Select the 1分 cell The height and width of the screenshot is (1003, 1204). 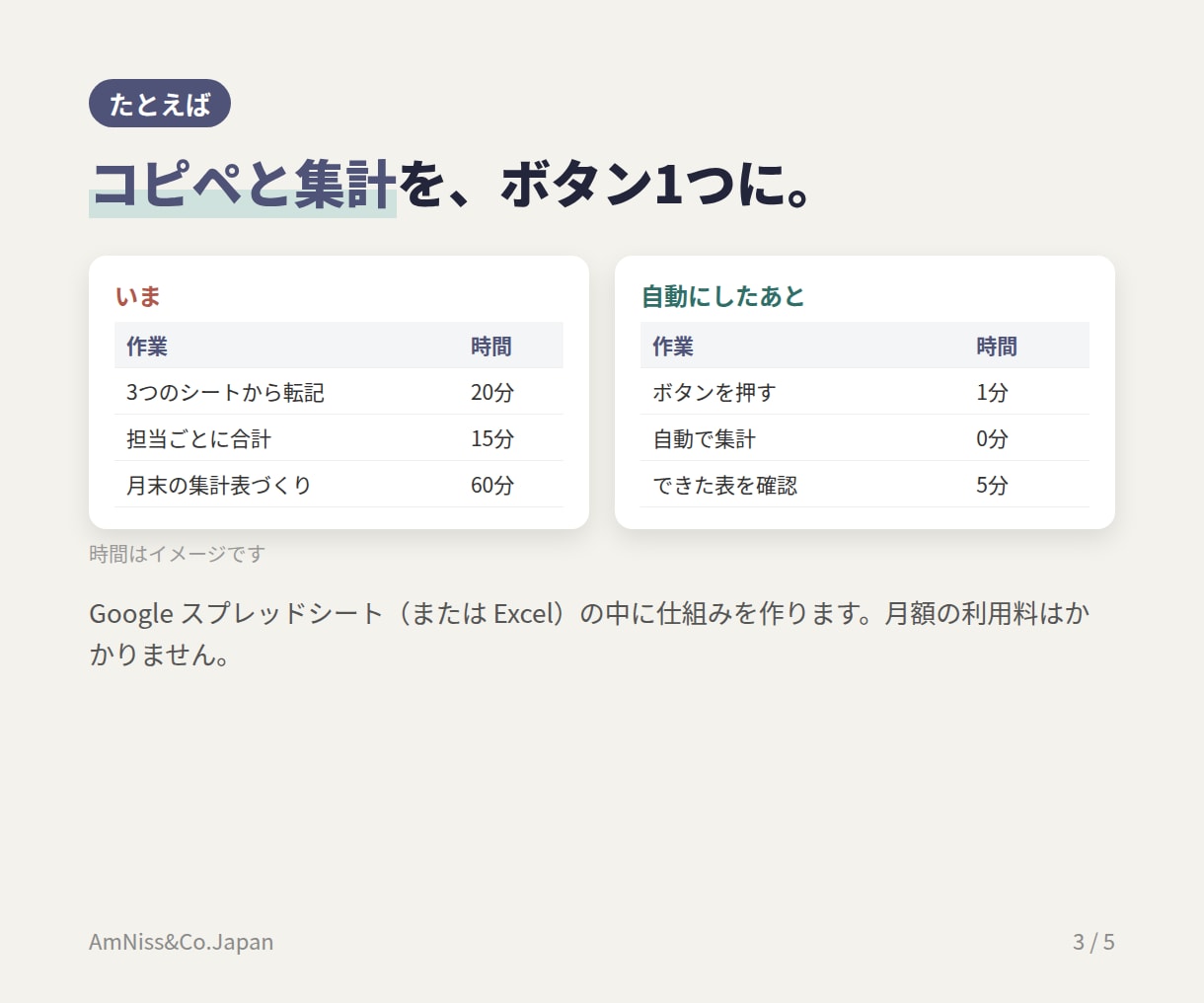pos(1026,392)
